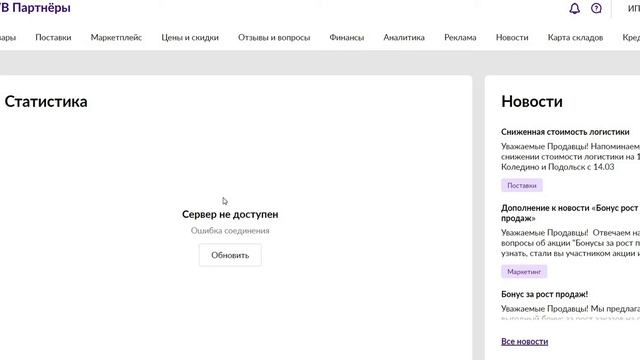Open the Поставки menu item

(x=53, y=37)
